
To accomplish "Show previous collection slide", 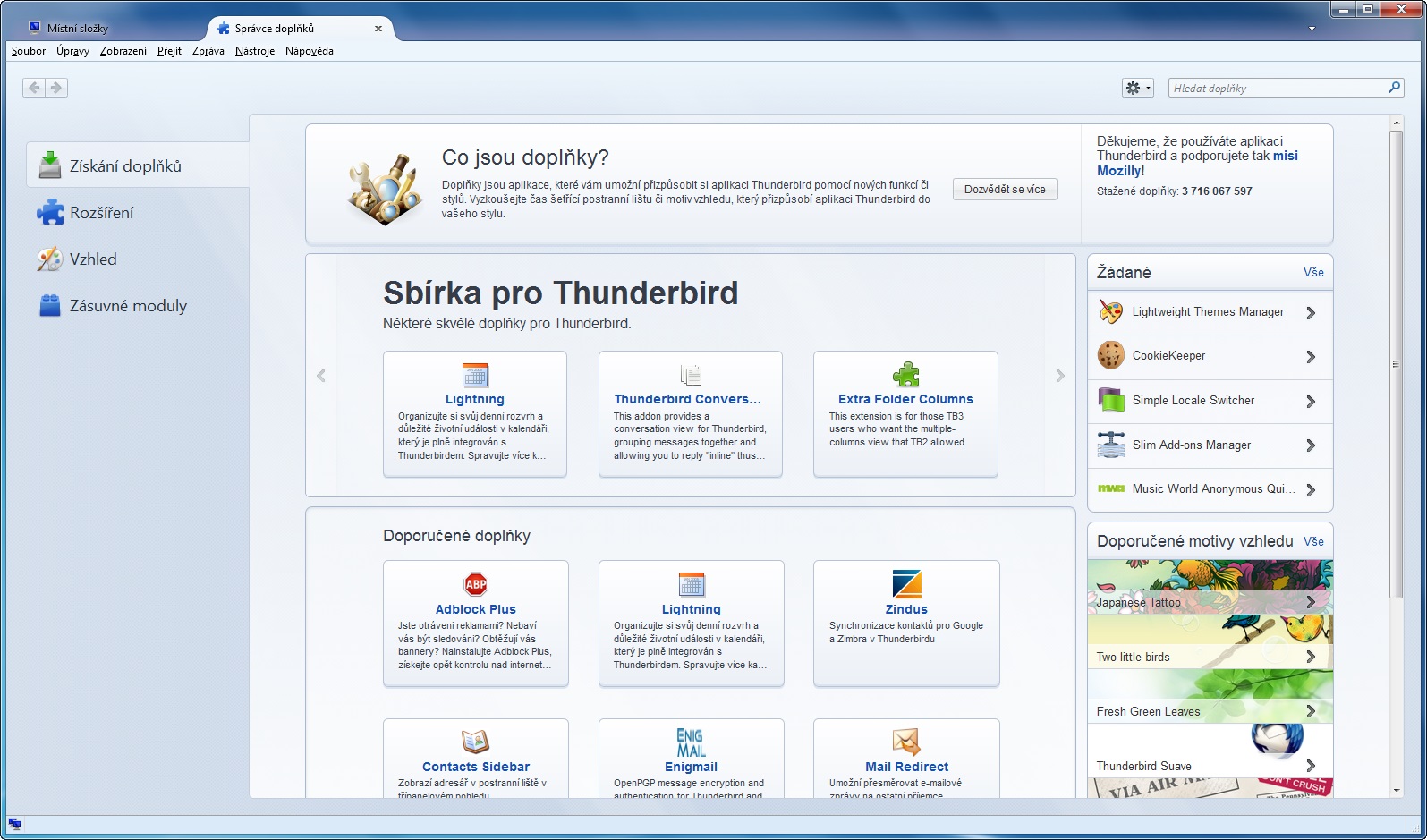I will pos(321,376).
